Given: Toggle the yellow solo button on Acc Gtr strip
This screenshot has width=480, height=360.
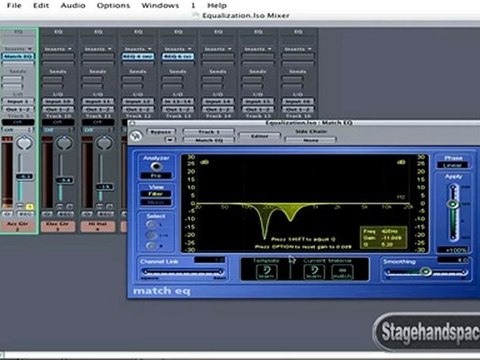Looking at the screenshot, I should [29, 206].
